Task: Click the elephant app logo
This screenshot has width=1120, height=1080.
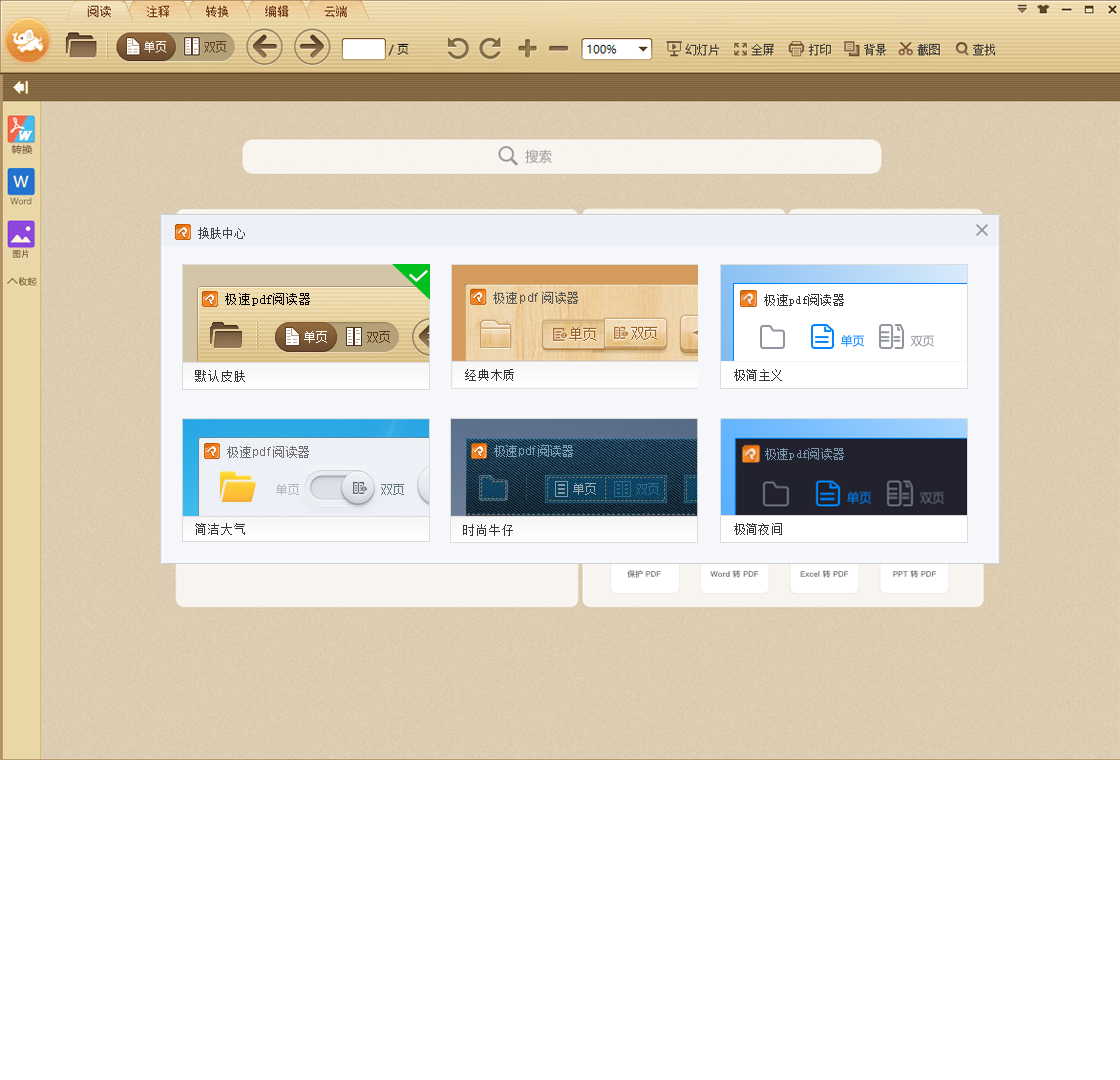Action: click(28, 41)
